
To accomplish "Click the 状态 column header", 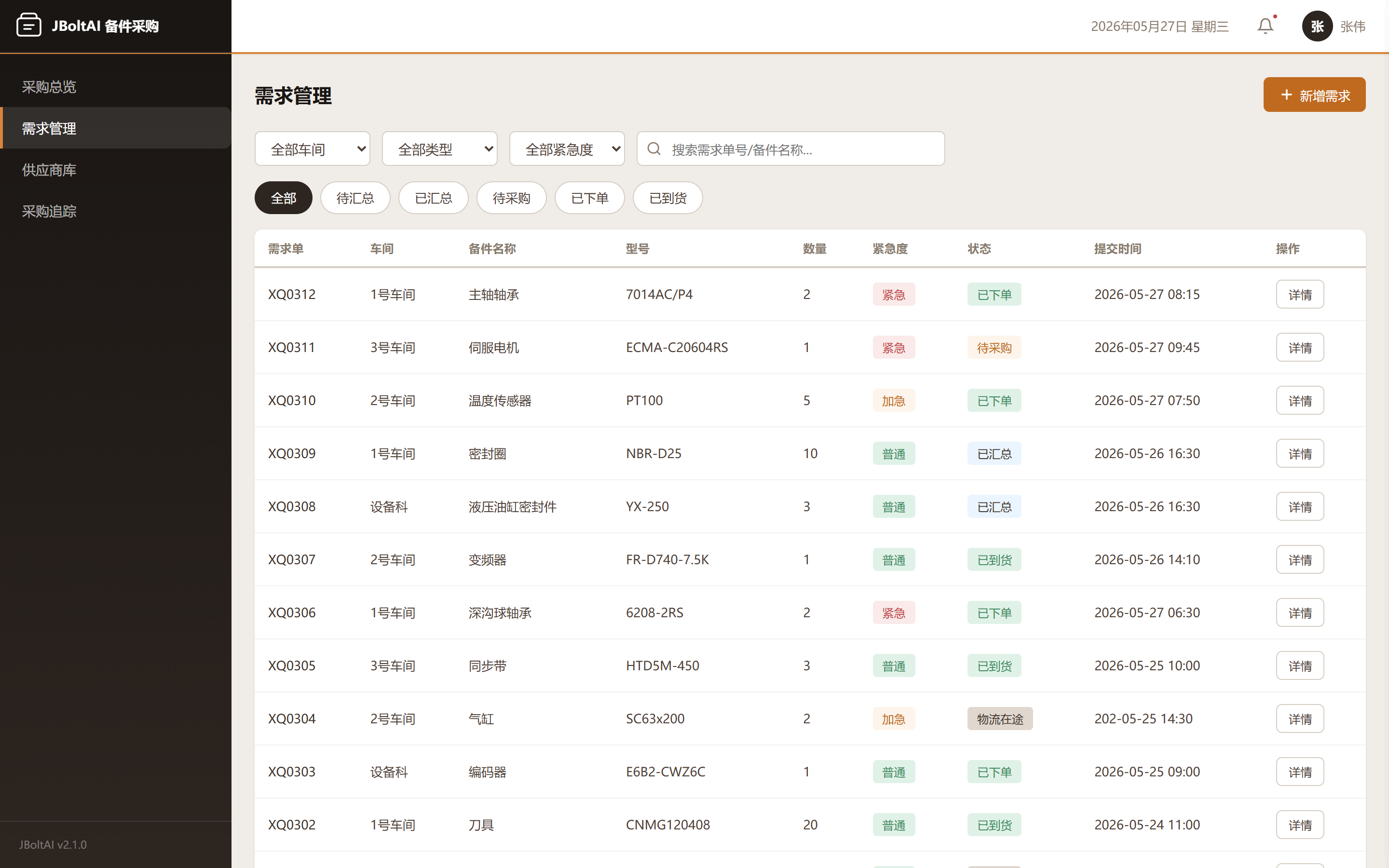I will tap(979, 248).
